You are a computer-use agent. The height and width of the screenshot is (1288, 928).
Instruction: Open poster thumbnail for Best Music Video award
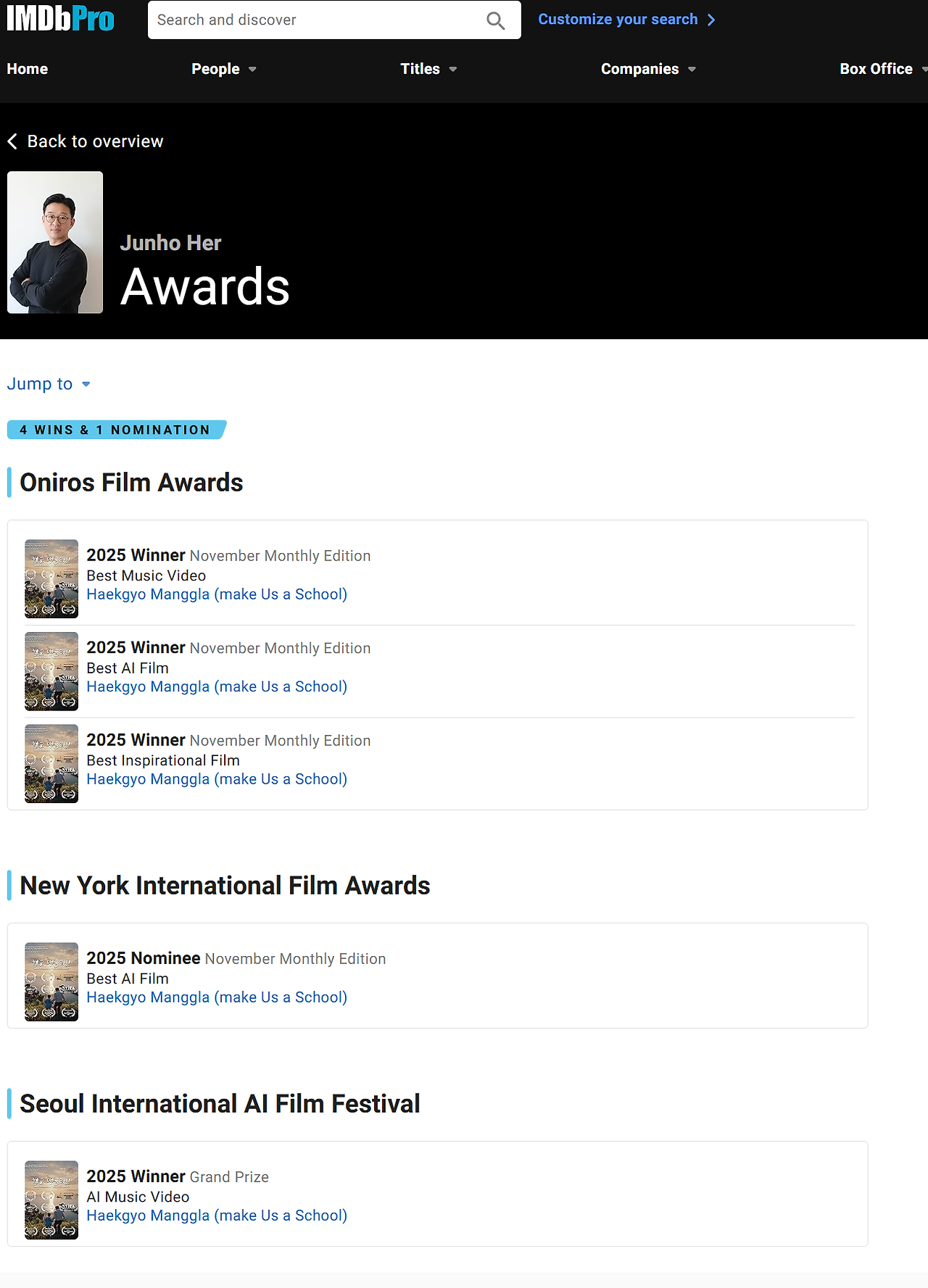[51, 578]
